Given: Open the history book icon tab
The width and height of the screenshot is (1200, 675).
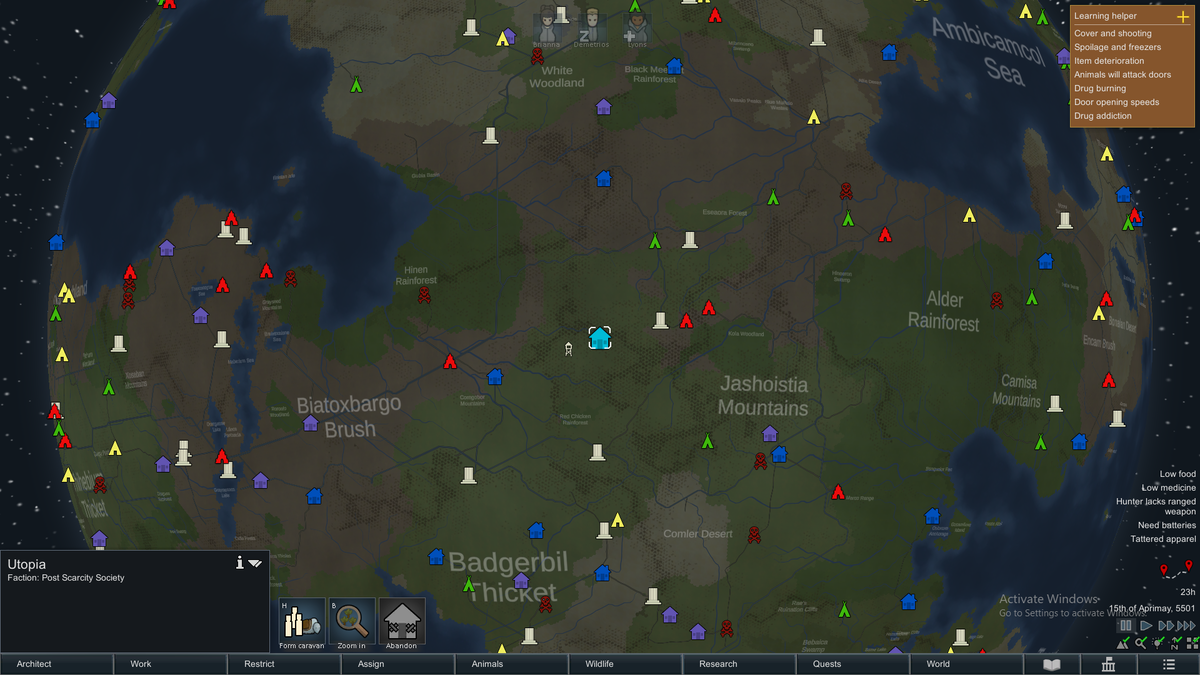Looking at the screenshot, I should (x=1052, y=664).
